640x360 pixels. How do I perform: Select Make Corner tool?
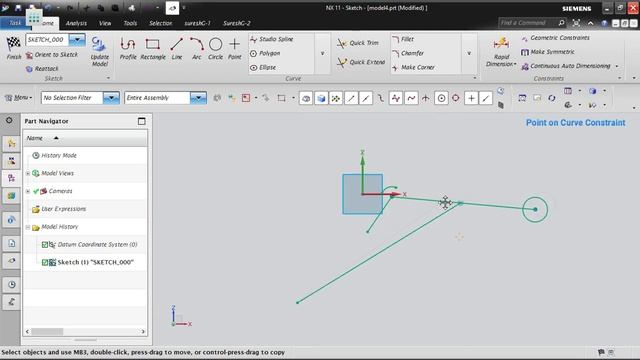tap(413, 67)
